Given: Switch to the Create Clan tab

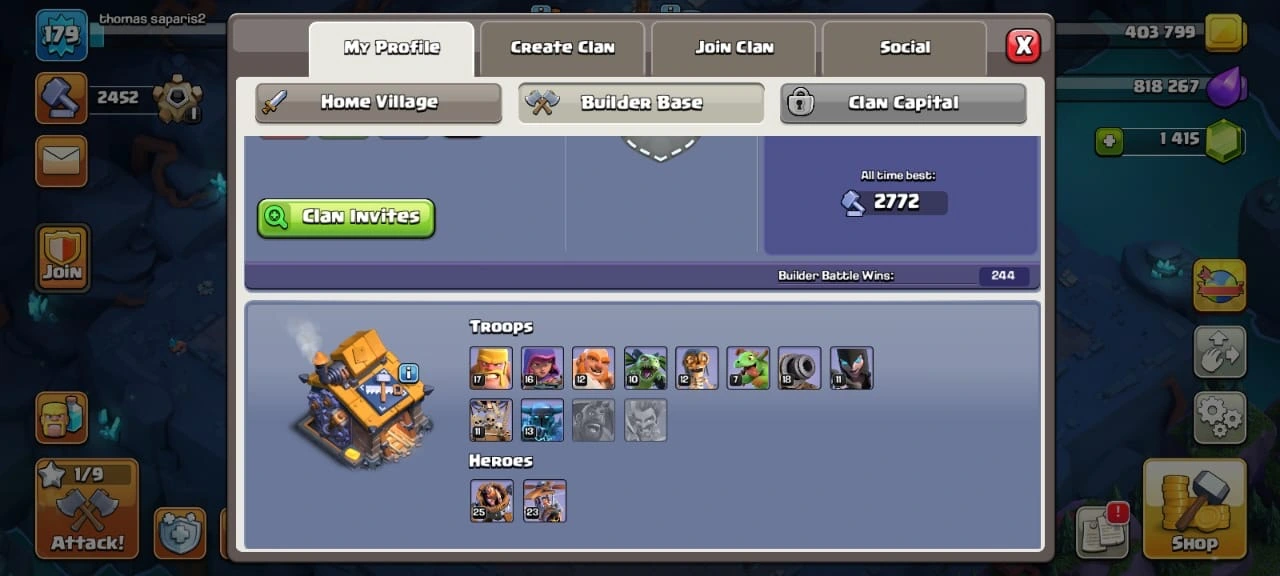Looking at the screenshot, I should pos(562,48).
